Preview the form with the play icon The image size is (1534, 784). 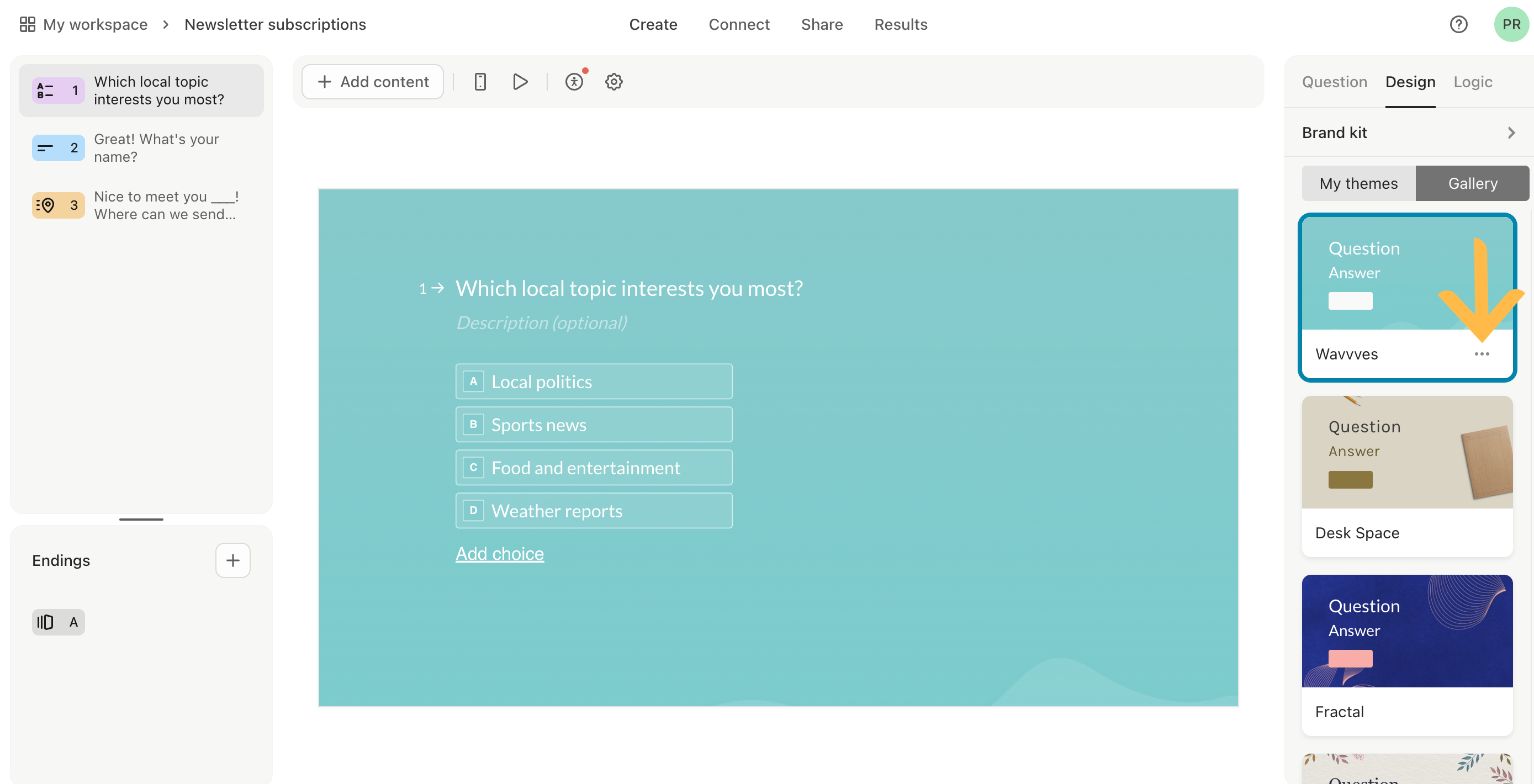coord(520,82)
